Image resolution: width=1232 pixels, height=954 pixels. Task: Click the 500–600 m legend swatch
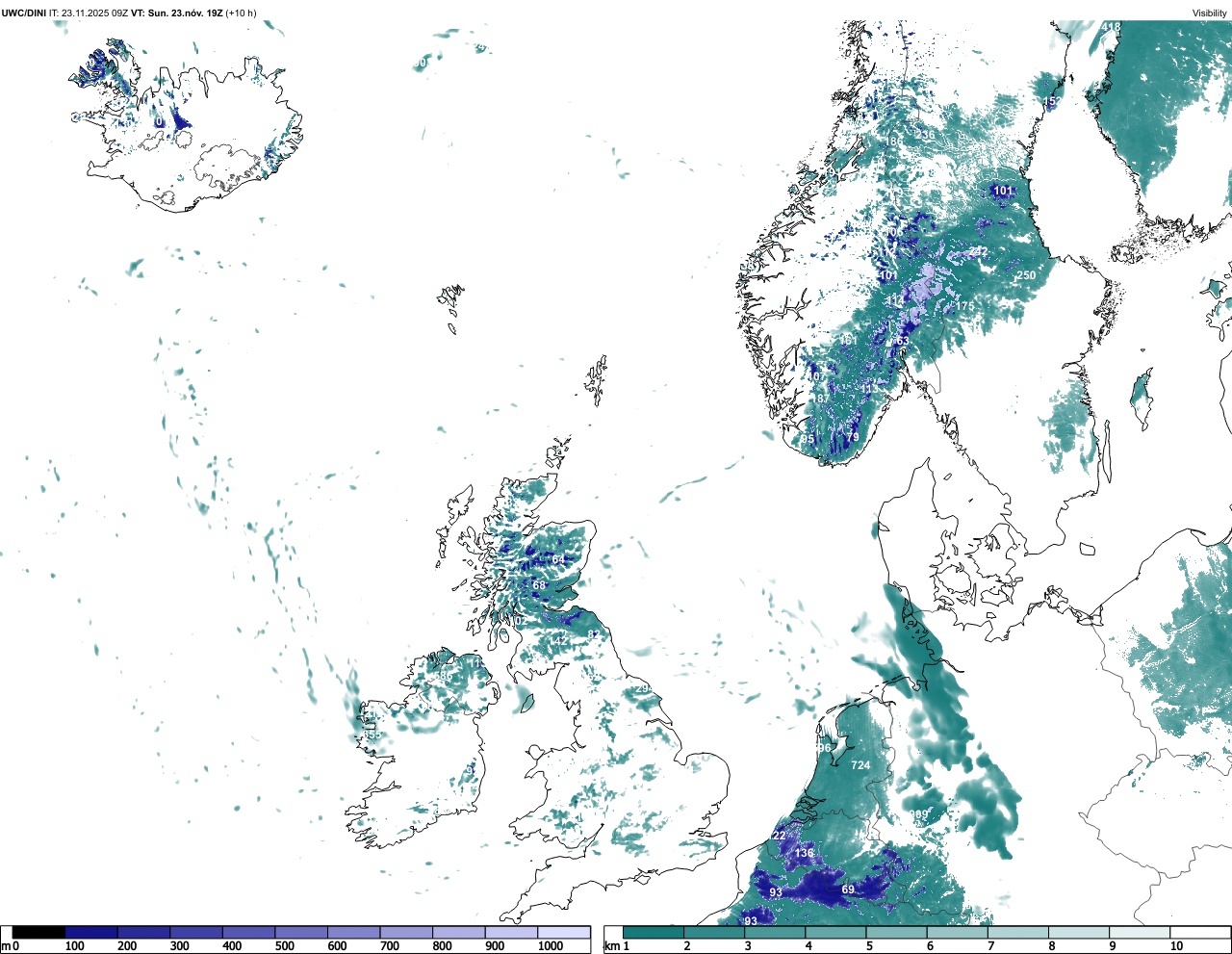click(301, 933)
